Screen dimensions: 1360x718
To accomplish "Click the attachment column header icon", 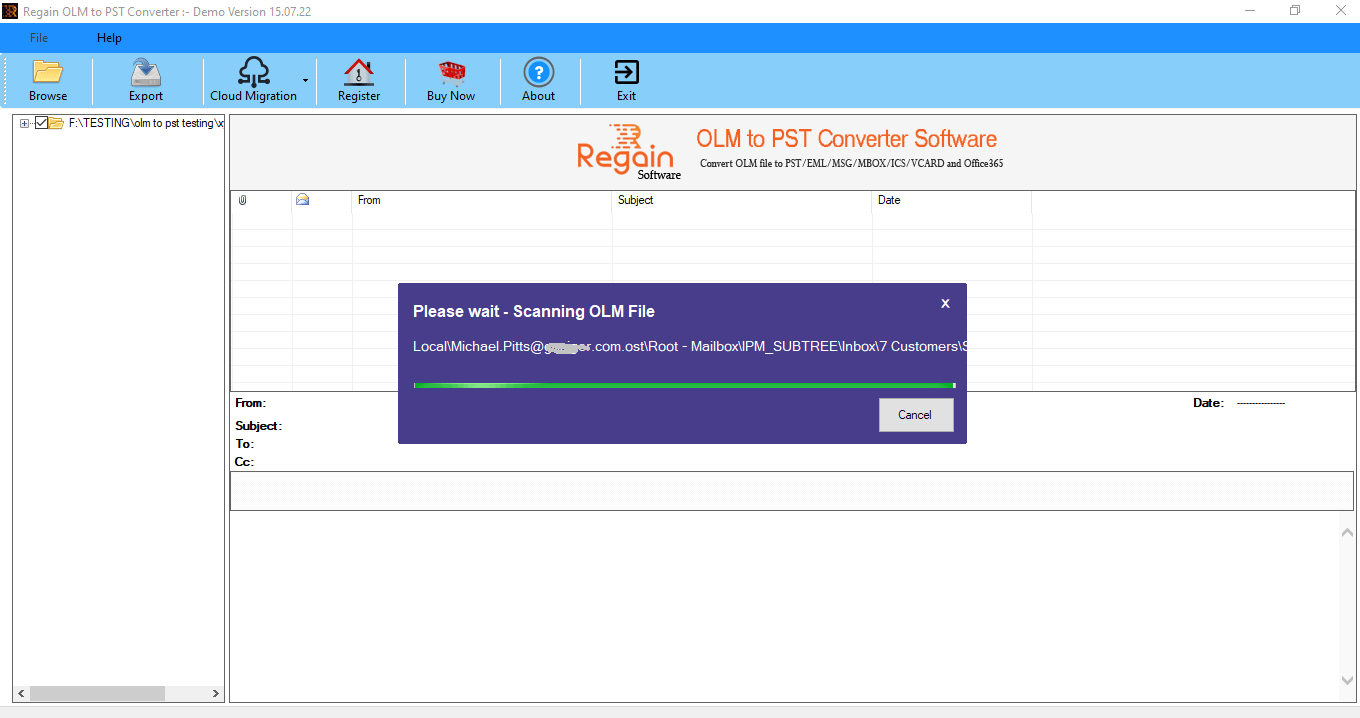I will [x=240, y=200].
